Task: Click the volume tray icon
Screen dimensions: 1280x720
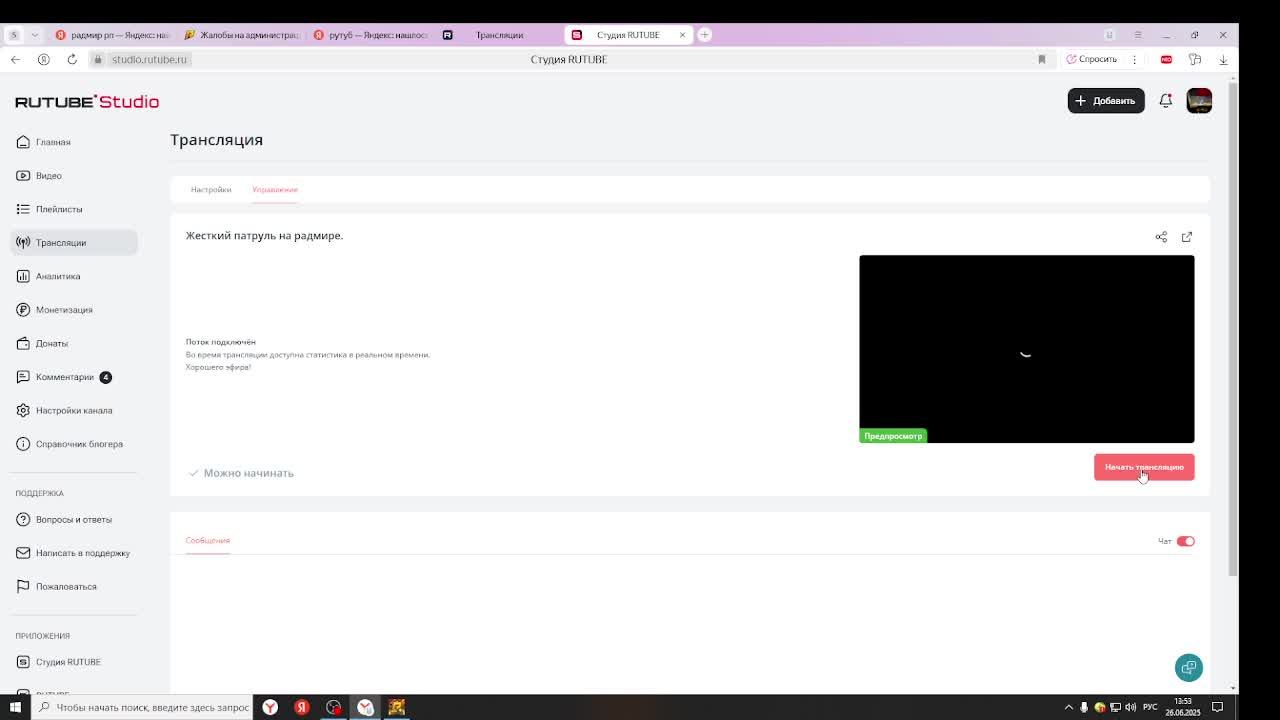Action: (1131, 707)
